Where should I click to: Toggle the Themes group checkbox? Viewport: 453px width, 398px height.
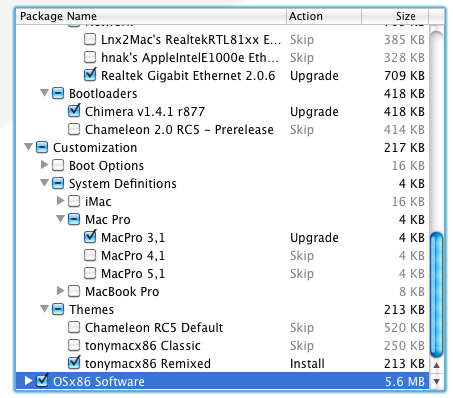58,309
